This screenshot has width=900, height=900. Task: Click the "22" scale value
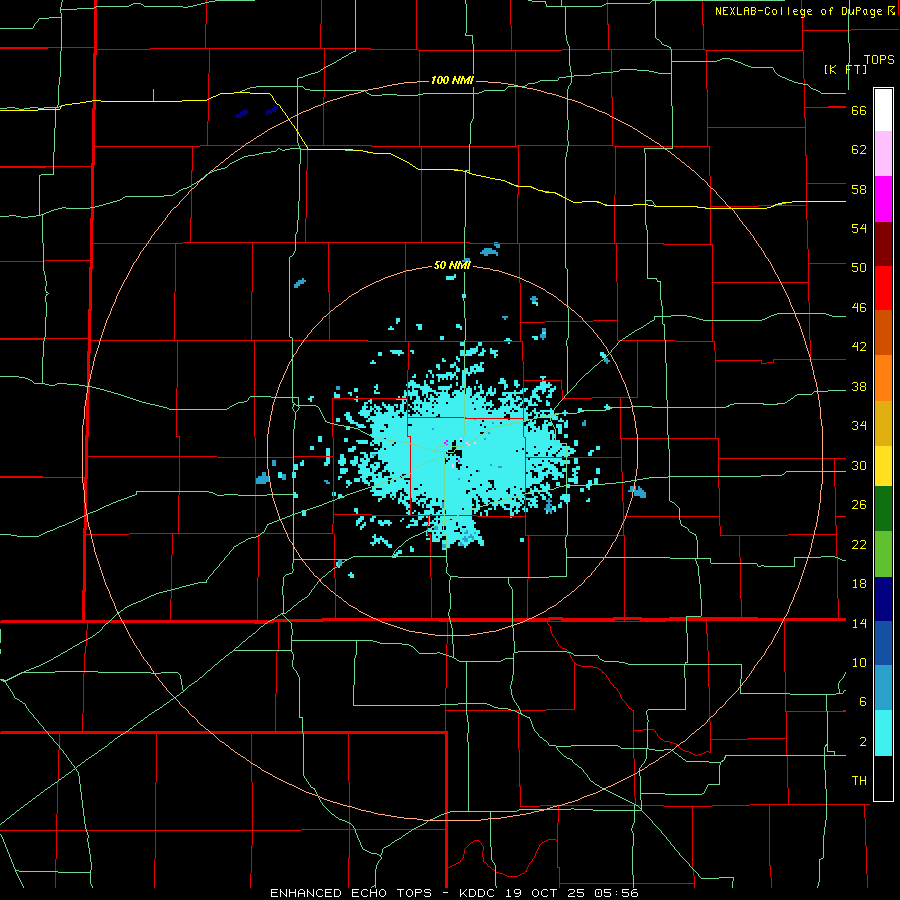(859, 544)
